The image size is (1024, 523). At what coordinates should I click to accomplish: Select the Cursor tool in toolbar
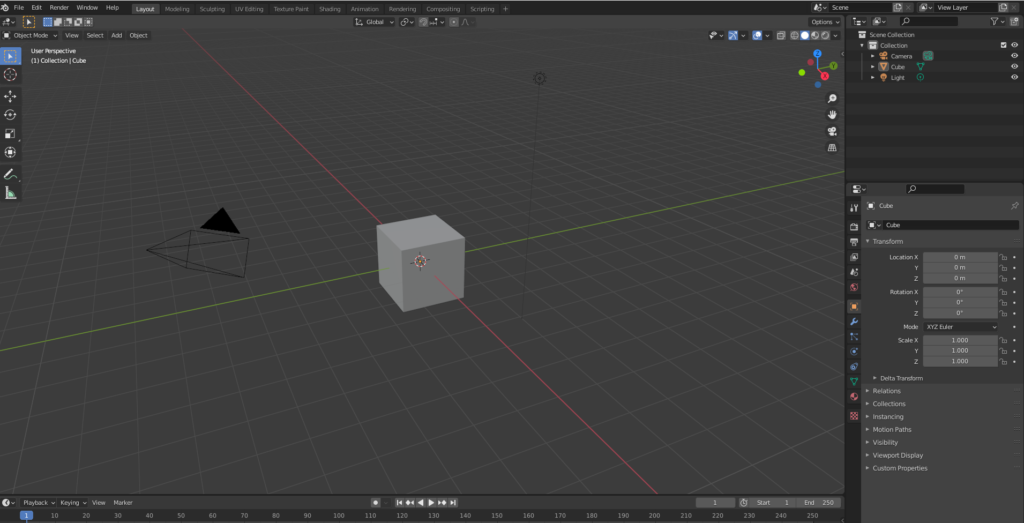point(10,74)
